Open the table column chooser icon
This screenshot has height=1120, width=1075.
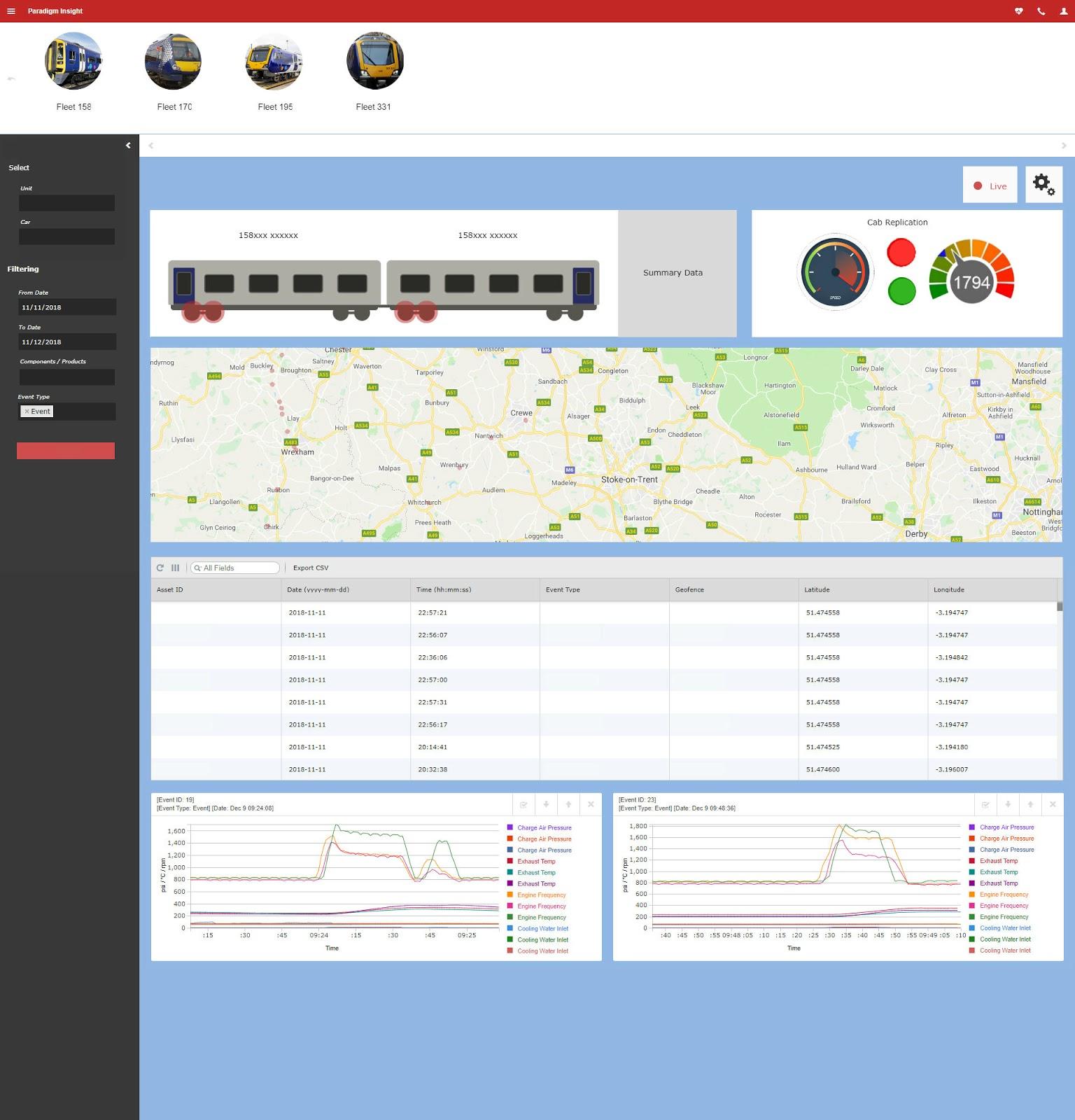click(x=175, y=568)
